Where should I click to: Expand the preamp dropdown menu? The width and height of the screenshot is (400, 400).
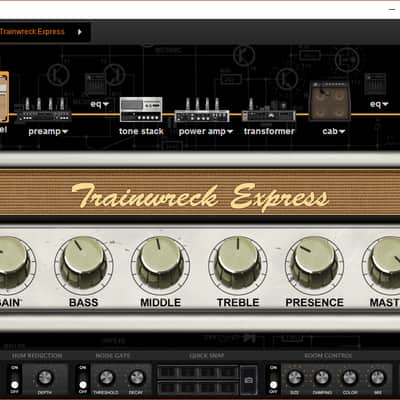65,132
